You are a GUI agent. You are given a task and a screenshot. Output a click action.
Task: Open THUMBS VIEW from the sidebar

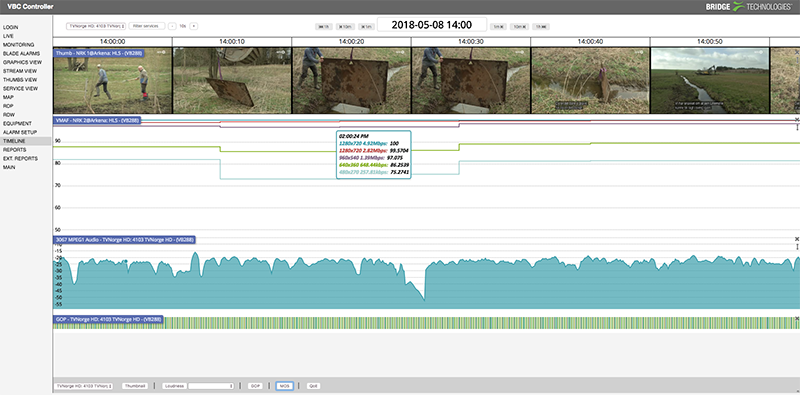[20, 80]
